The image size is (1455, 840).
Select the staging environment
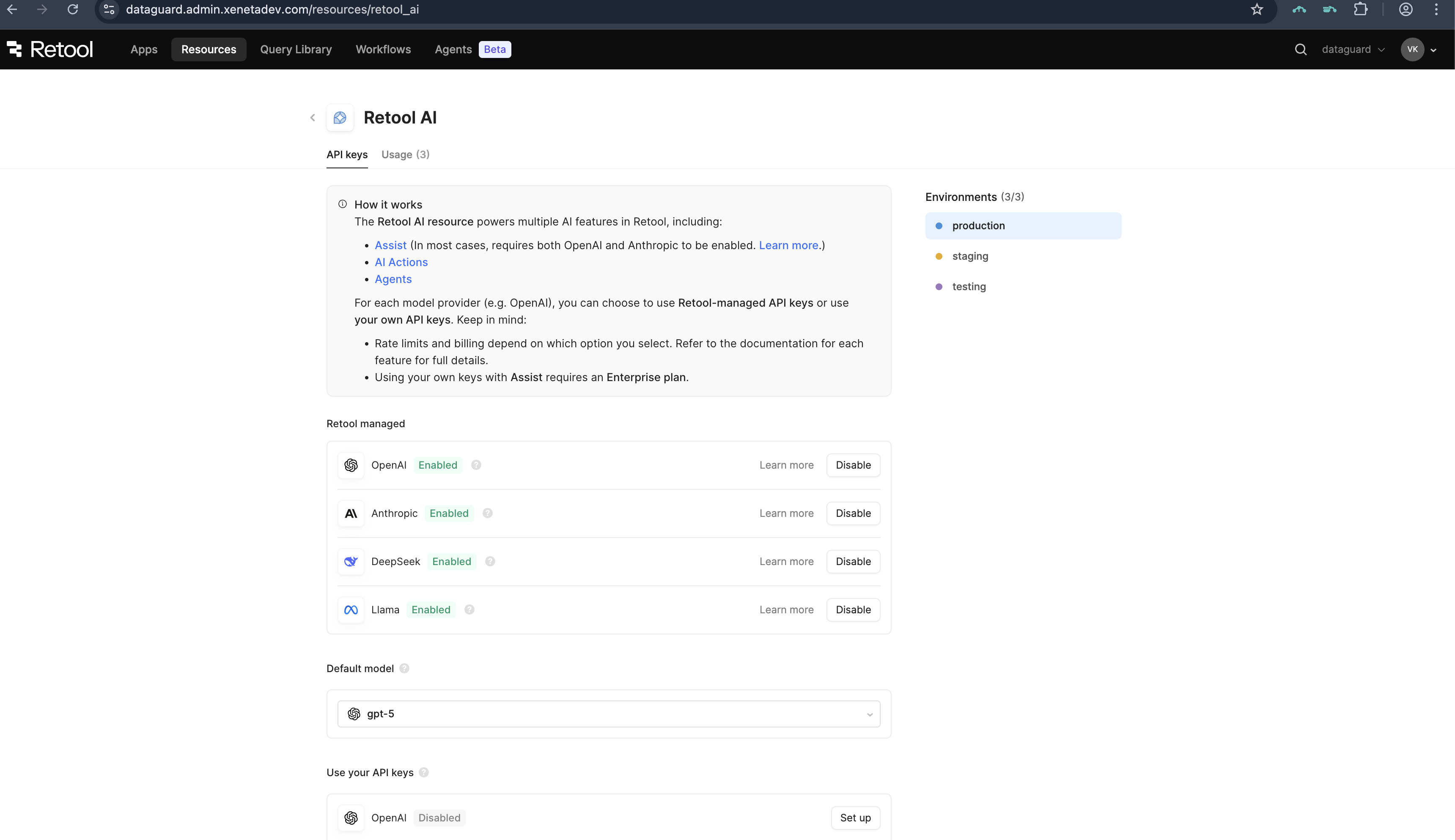[970, 256]
